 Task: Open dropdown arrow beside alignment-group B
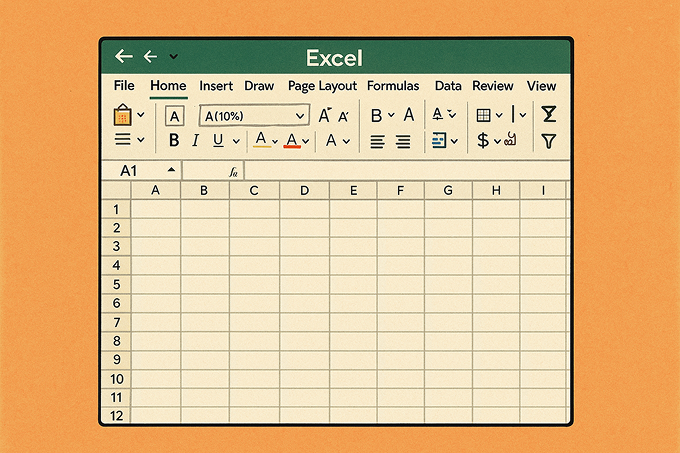click(391, 115)
